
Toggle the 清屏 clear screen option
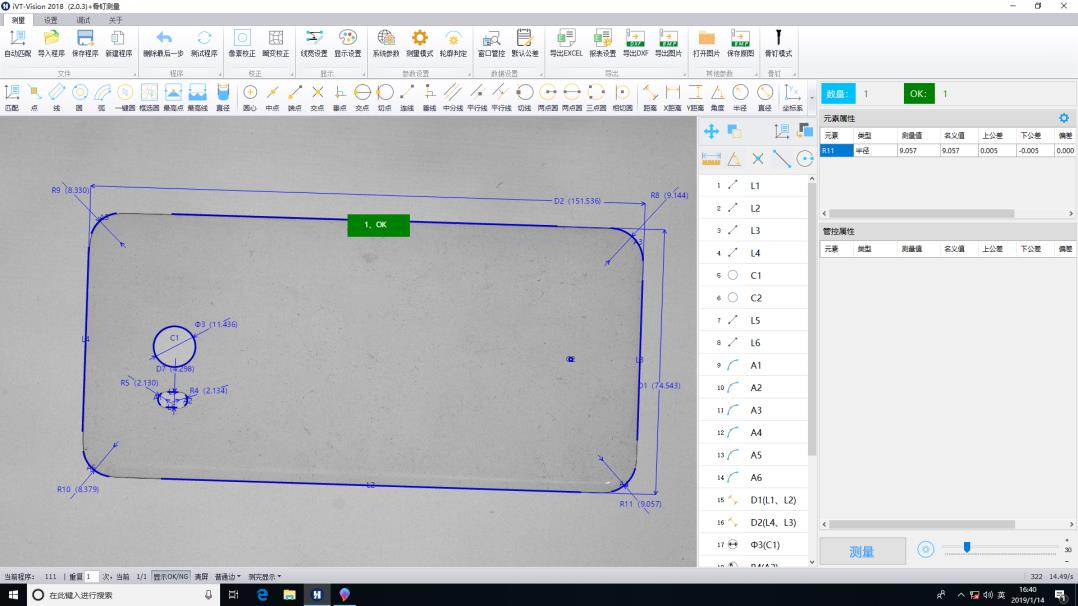click(x=201, y=577)
